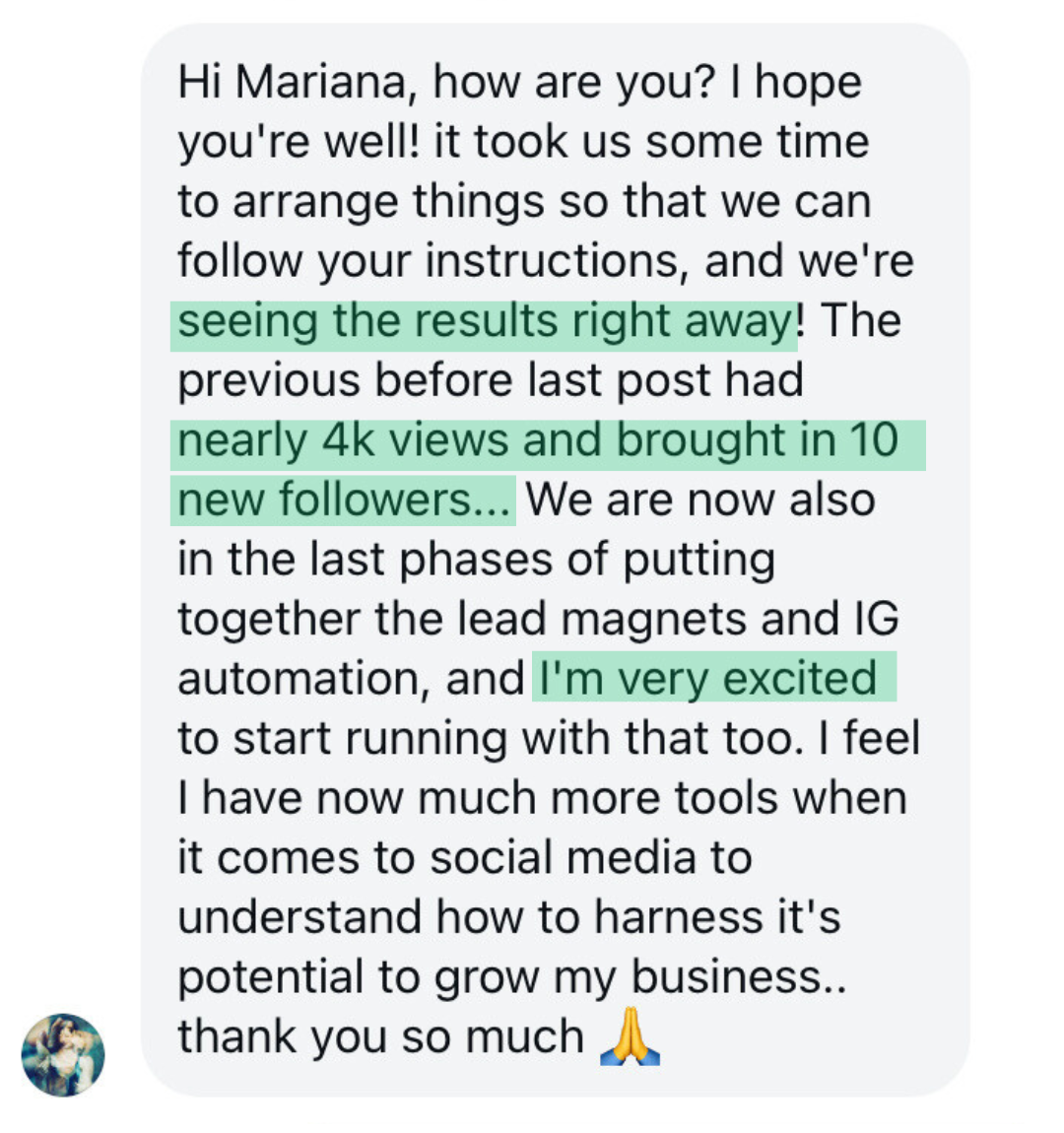
Task: Click the word 'harness' in the message
Action: [678, 917]
